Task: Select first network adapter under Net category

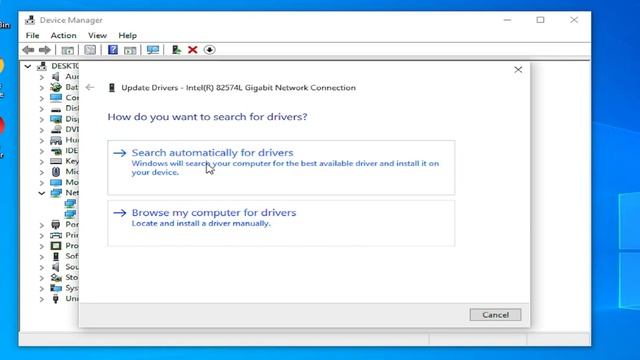Action: click(x=70, y=203)
